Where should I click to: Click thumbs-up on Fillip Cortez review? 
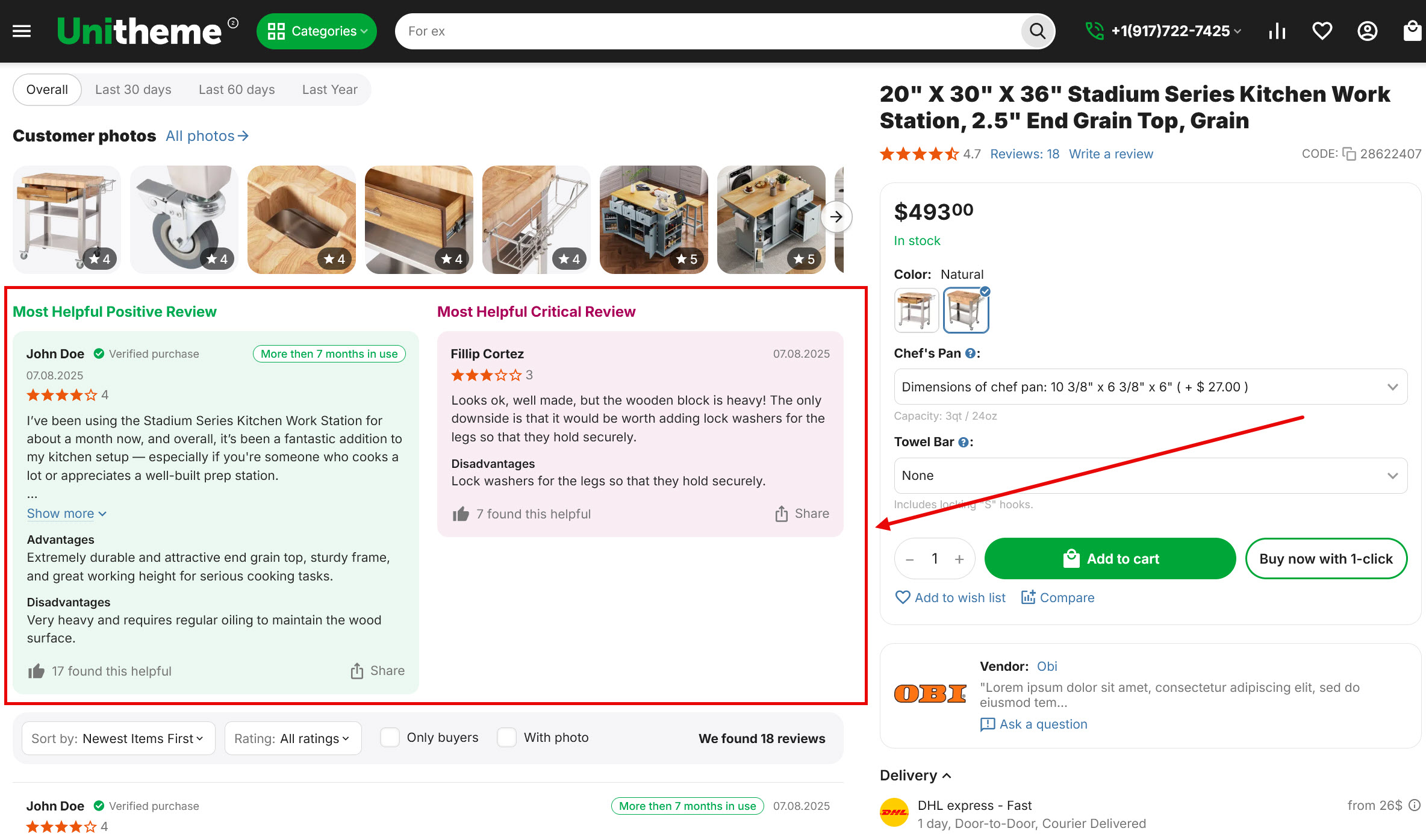point(461,514)
